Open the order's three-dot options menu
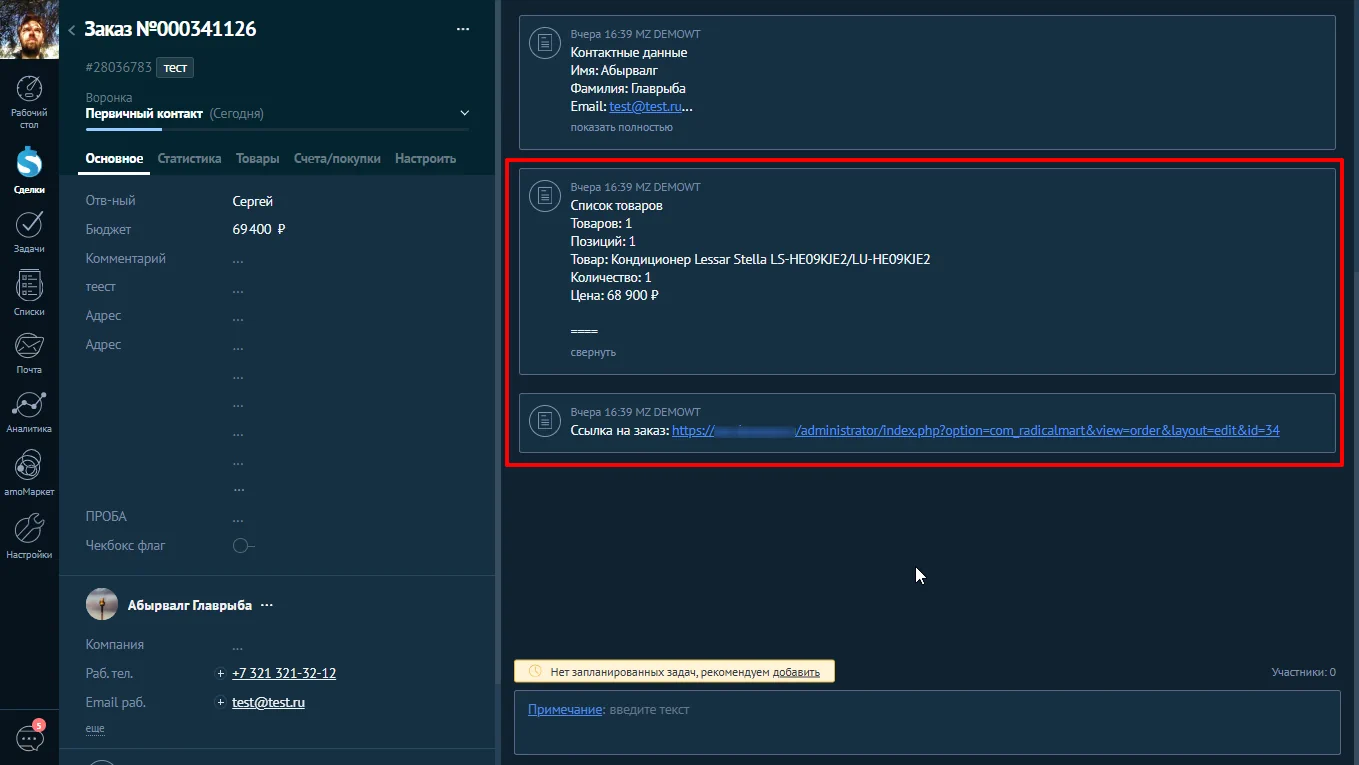1359x765 pixels. point(462,30)
